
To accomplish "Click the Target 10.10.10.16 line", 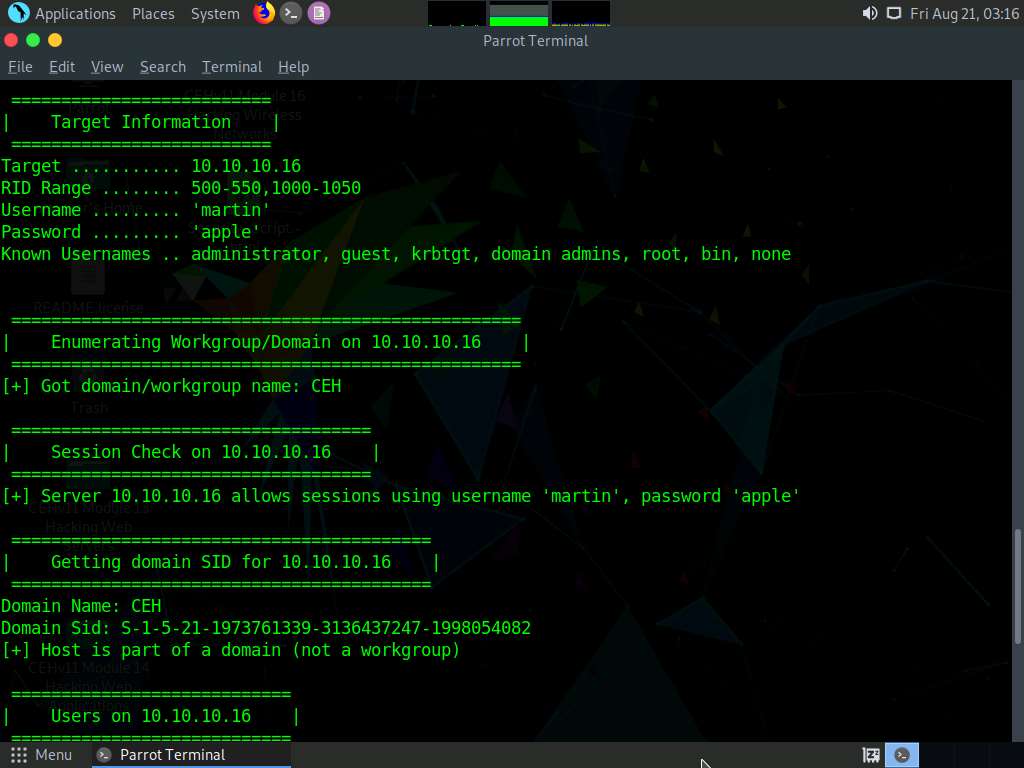I will pyautogui.click(x=151, y=166).
